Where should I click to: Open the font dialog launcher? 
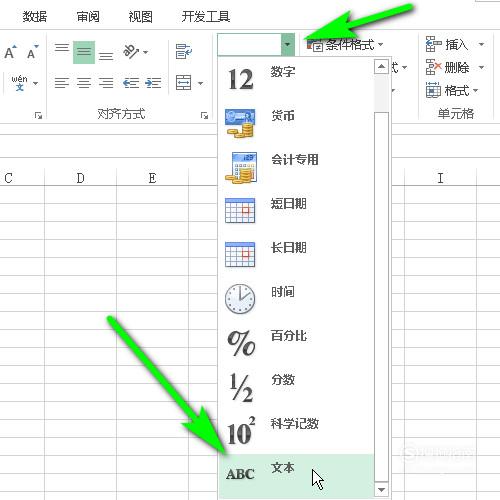pyautogui.click(x=38, y=115)
